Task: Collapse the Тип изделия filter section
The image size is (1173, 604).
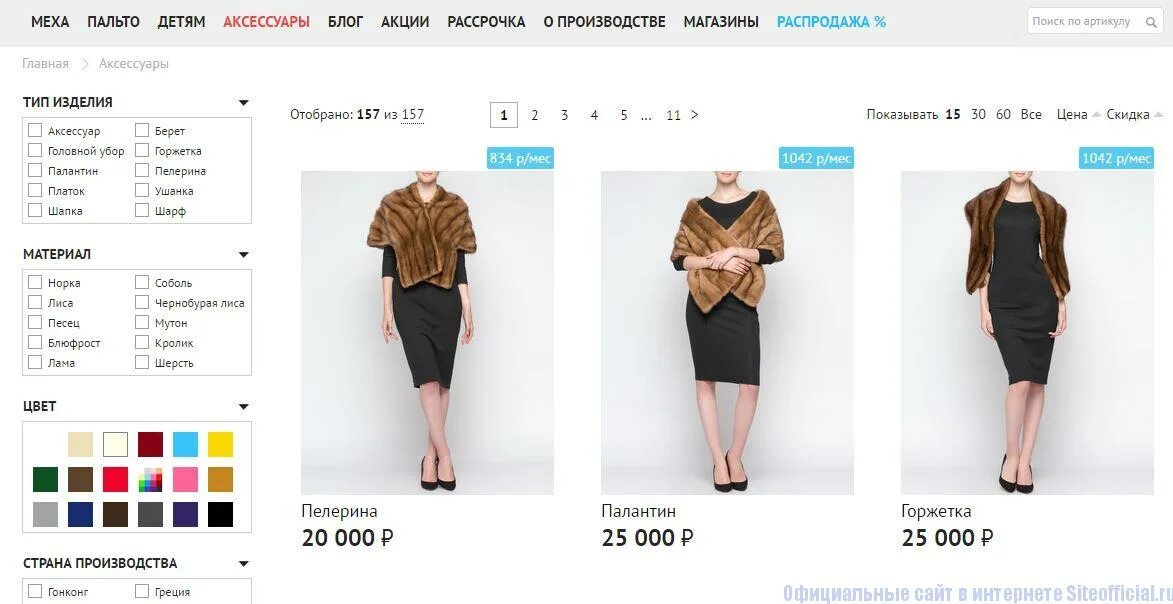Action: tap(243, 103)
